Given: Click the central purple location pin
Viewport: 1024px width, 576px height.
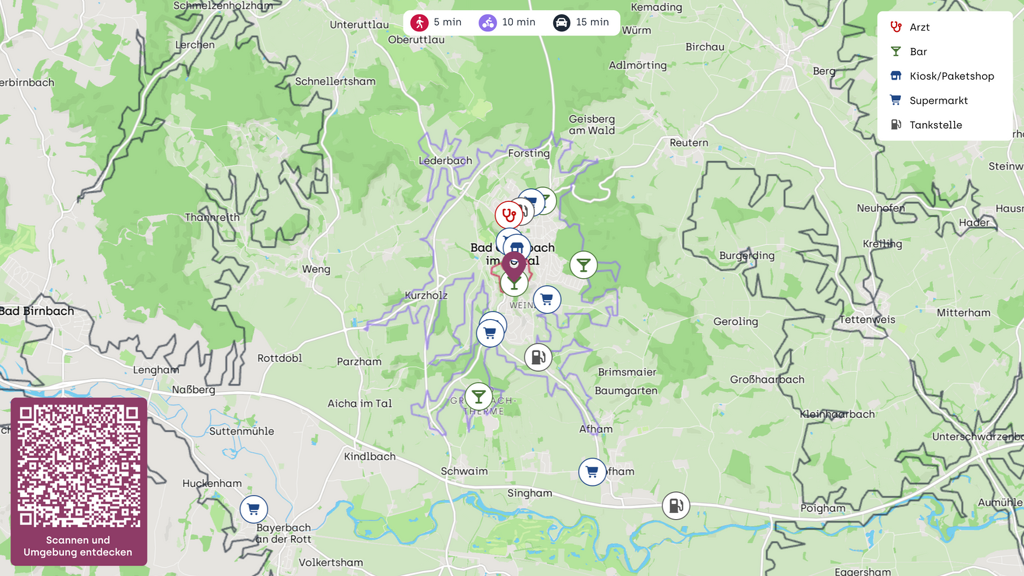Looking at the screenshot, I should (514, 267).
